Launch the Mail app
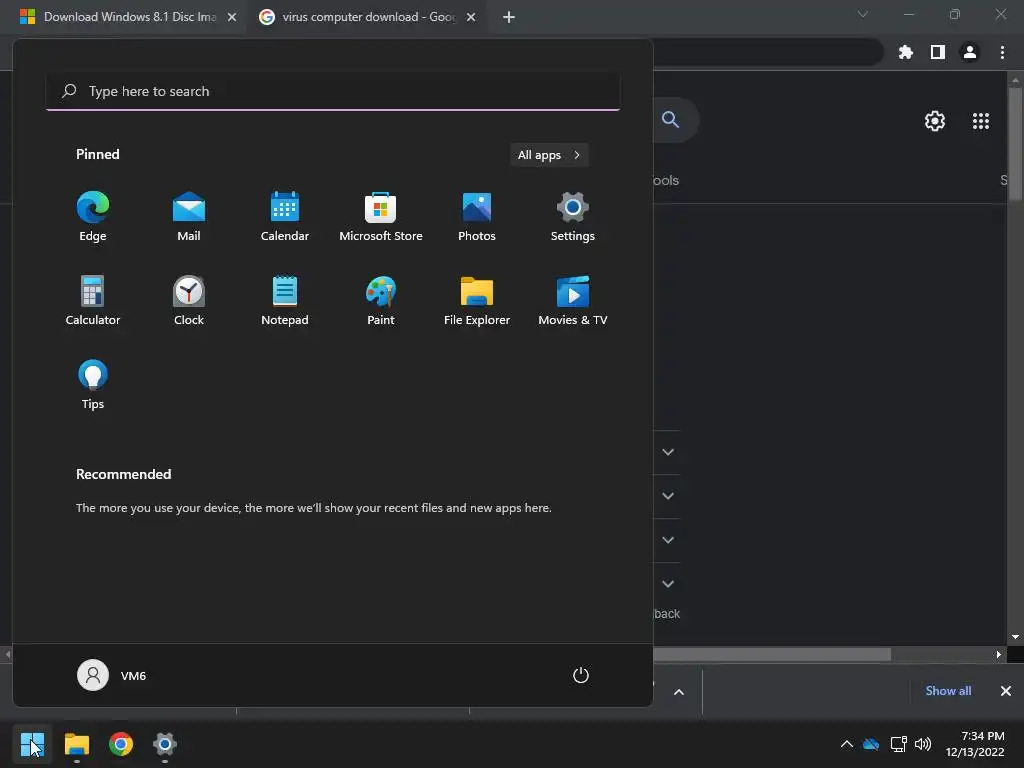This screenshot has height=768, width=1024. coord(189,217)
